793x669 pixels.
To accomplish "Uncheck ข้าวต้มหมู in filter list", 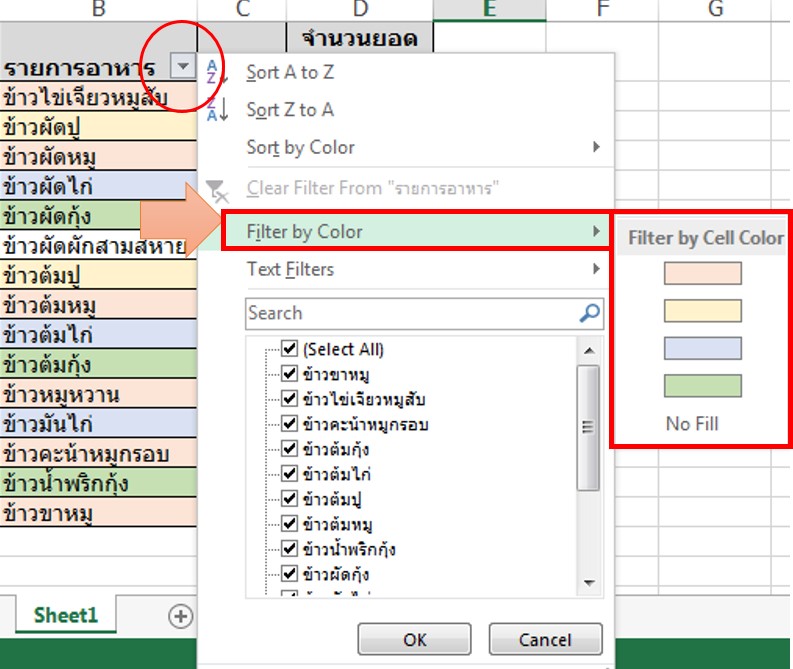I will click(x=289, y=524).
